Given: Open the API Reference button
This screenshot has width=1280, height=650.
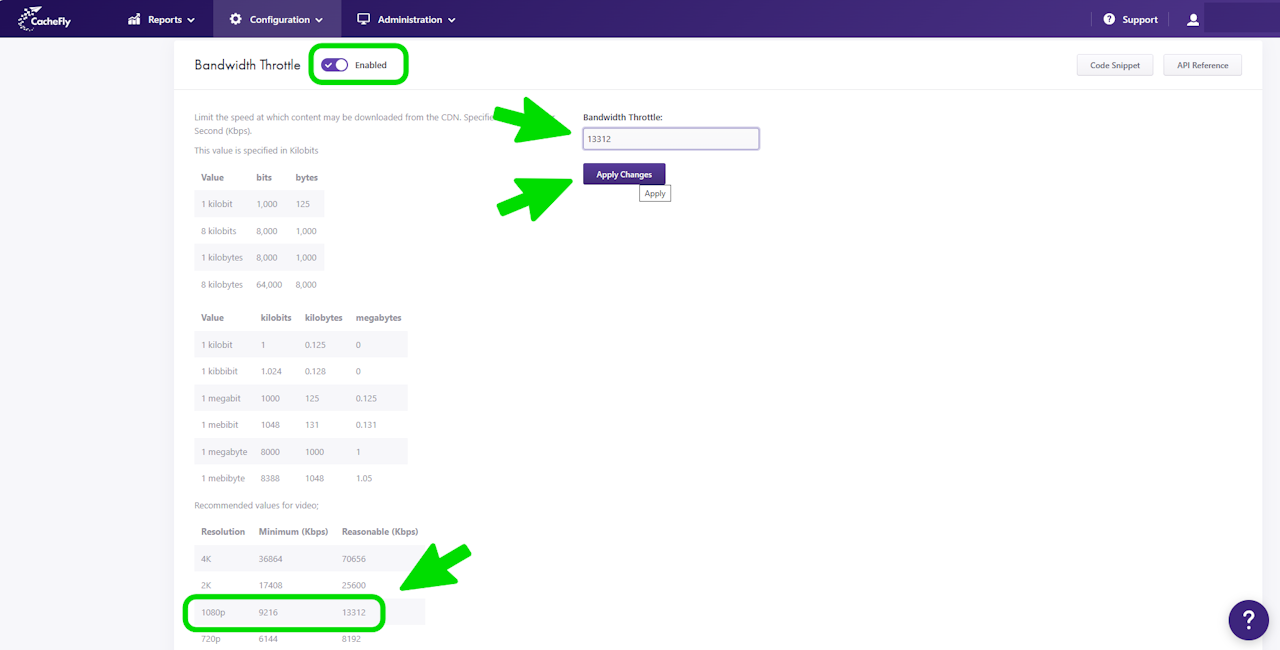Looking at the screenshot, I should [x=1202, y=65].
